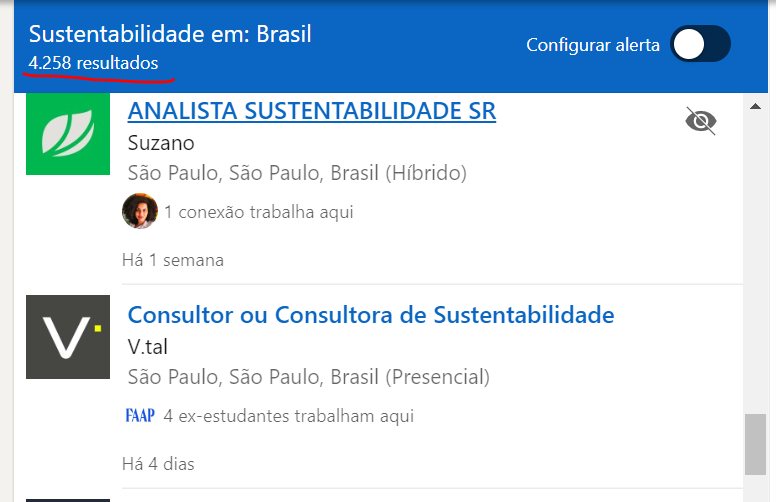Click the '4.258 resultados' count
The height and width of the screenshot is (502, 776).
click(x=93, y=63)
